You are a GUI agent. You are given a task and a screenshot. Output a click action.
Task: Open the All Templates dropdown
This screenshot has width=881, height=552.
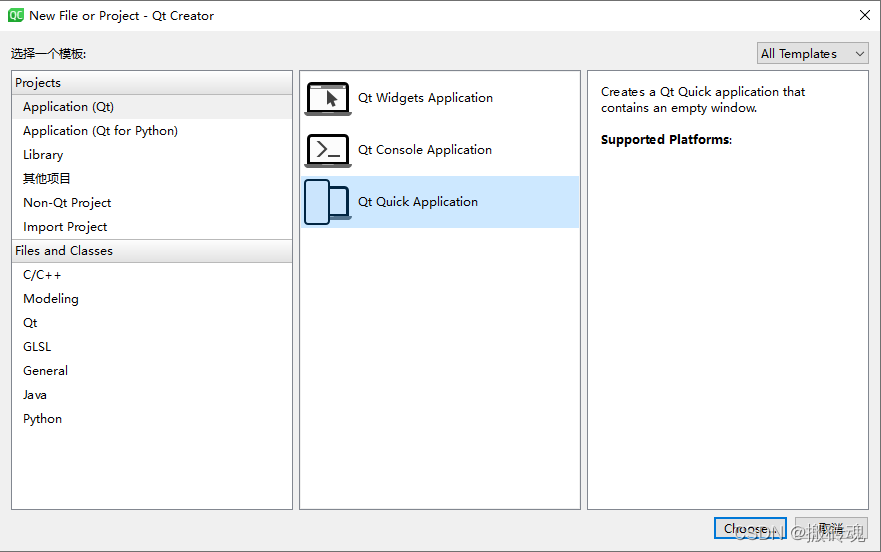click(812, 53)
